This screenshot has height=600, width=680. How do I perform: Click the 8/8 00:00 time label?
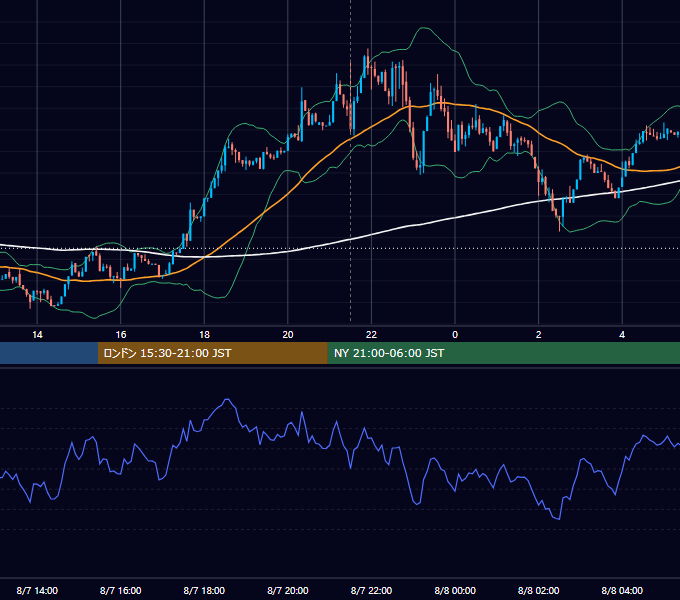point(455,590)
